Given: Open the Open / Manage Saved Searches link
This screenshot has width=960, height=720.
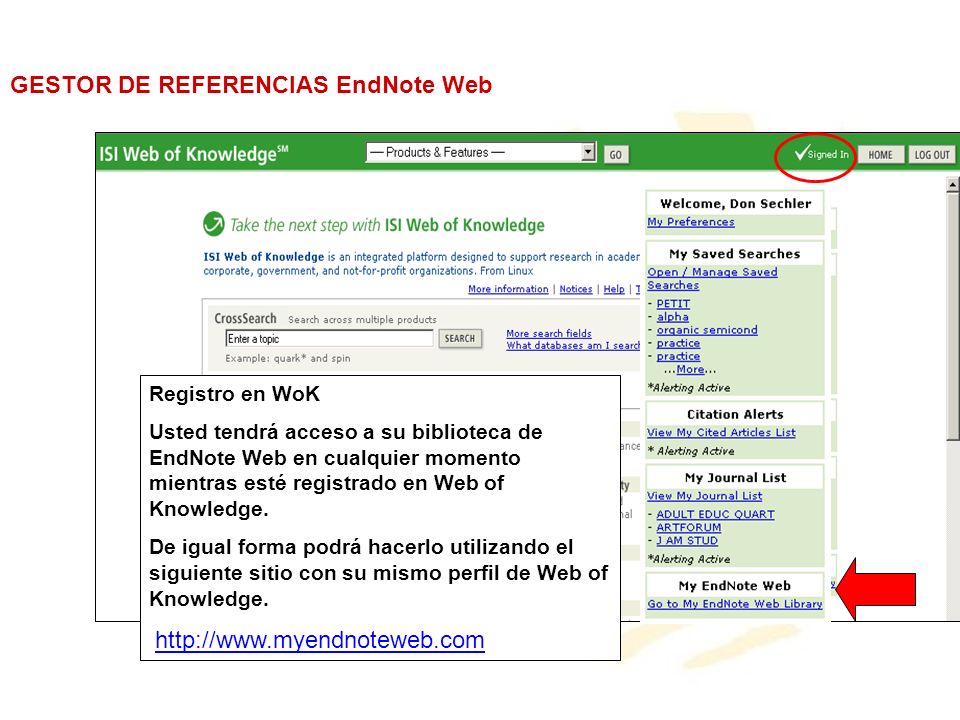Looking at the screenshot, I should click(x=712, y=279).
